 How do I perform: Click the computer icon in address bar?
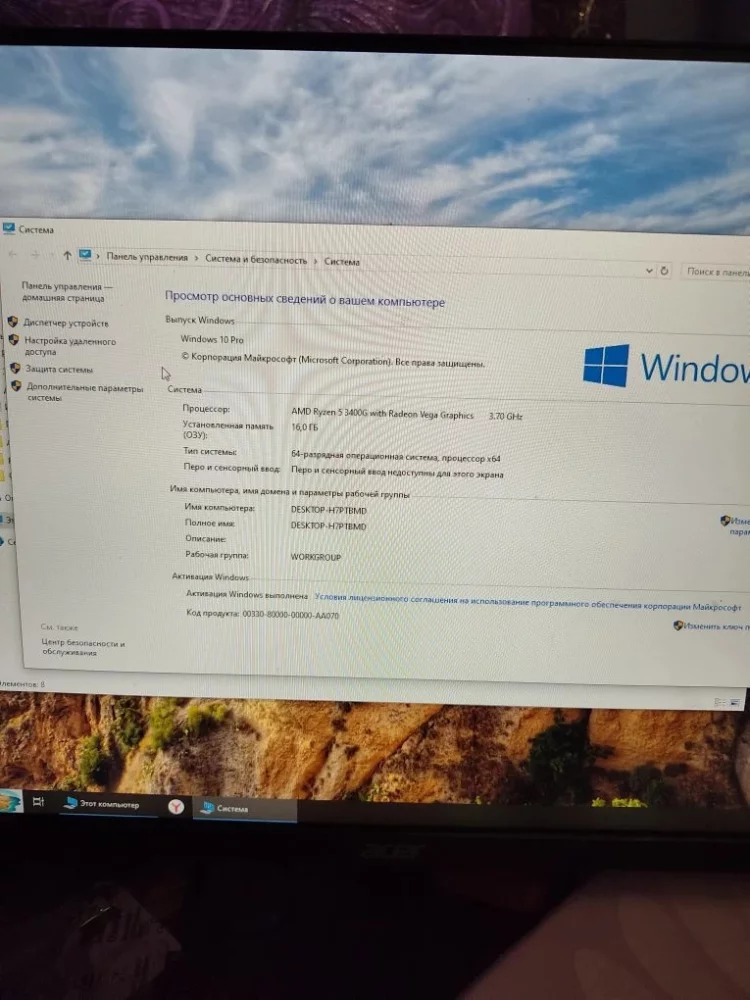[86, 256]
